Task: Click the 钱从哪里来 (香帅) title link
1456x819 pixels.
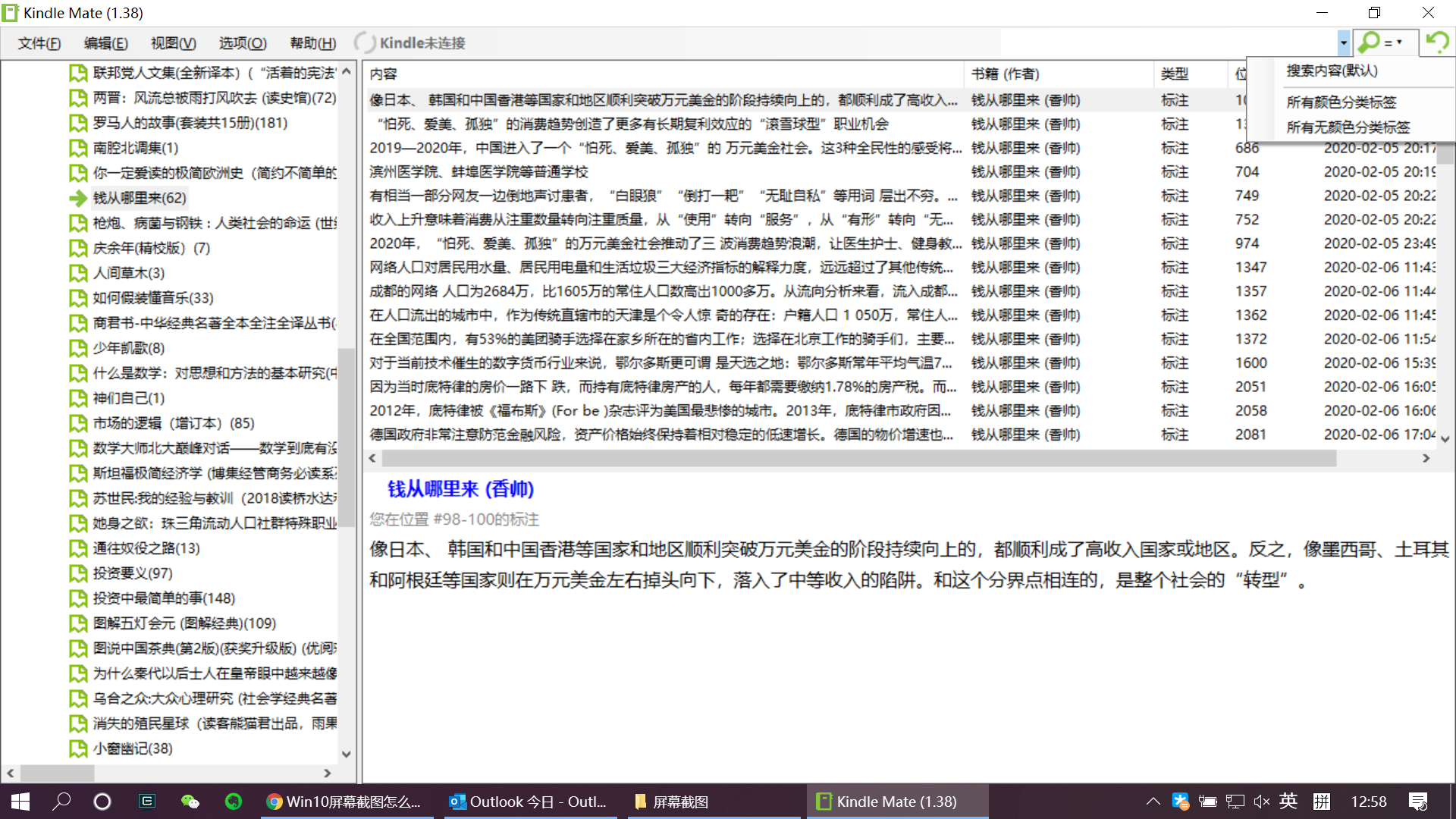Action: (460, 489)
